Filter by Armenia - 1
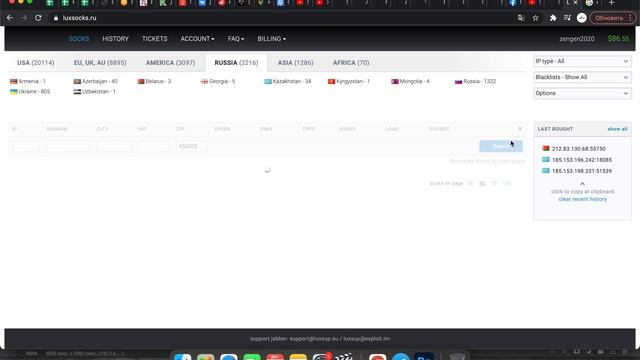The image size is (640, 360). 28,81
